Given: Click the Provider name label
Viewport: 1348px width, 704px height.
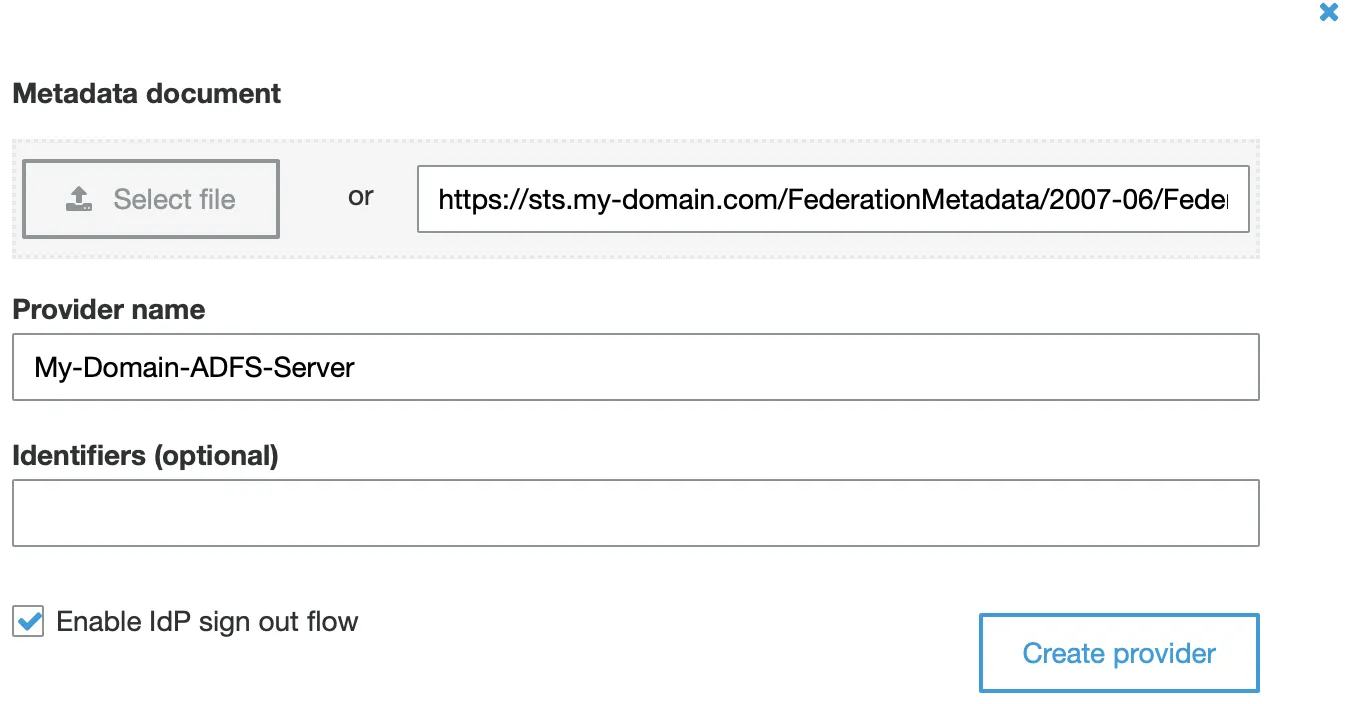Looking at the screenshot, I should 108,309.
